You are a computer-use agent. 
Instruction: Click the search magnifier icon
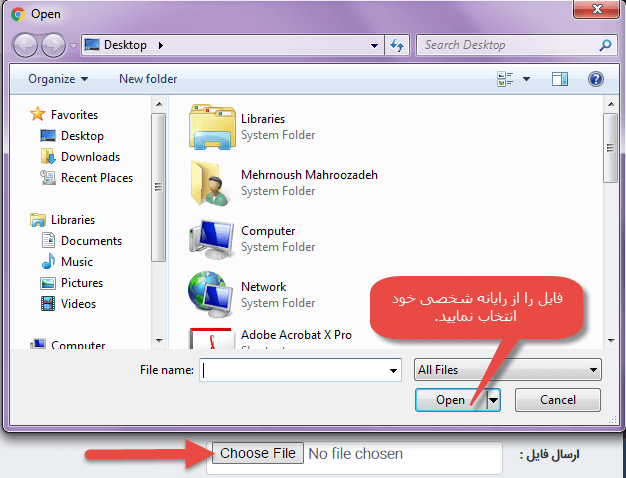point(604,45)
